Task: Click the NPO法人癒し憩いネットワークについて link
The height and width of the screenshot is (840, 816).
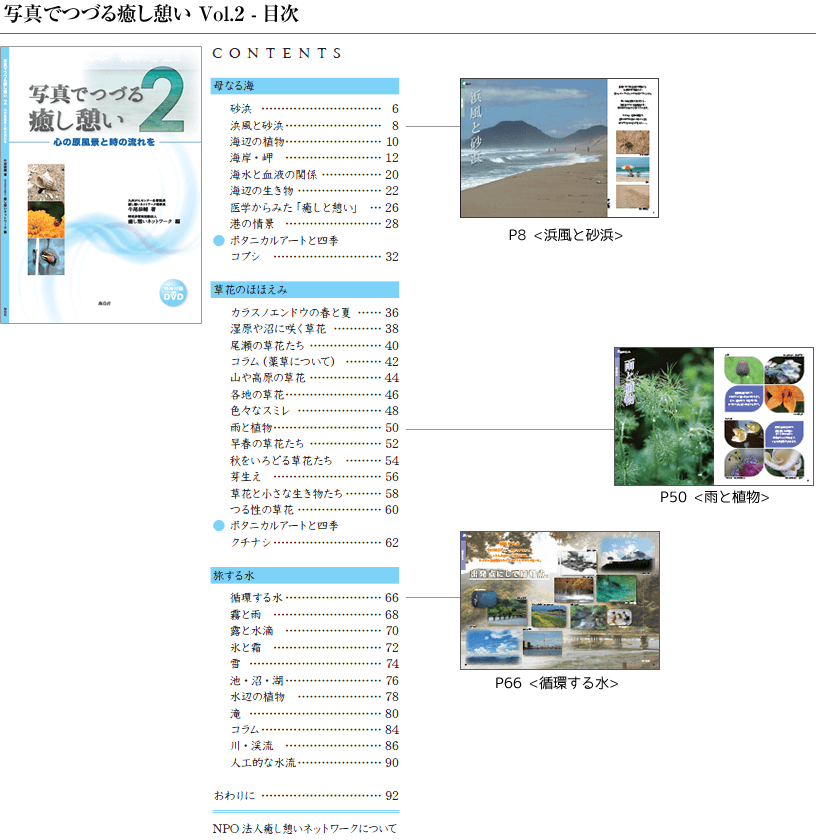Action: click(301, 828)
